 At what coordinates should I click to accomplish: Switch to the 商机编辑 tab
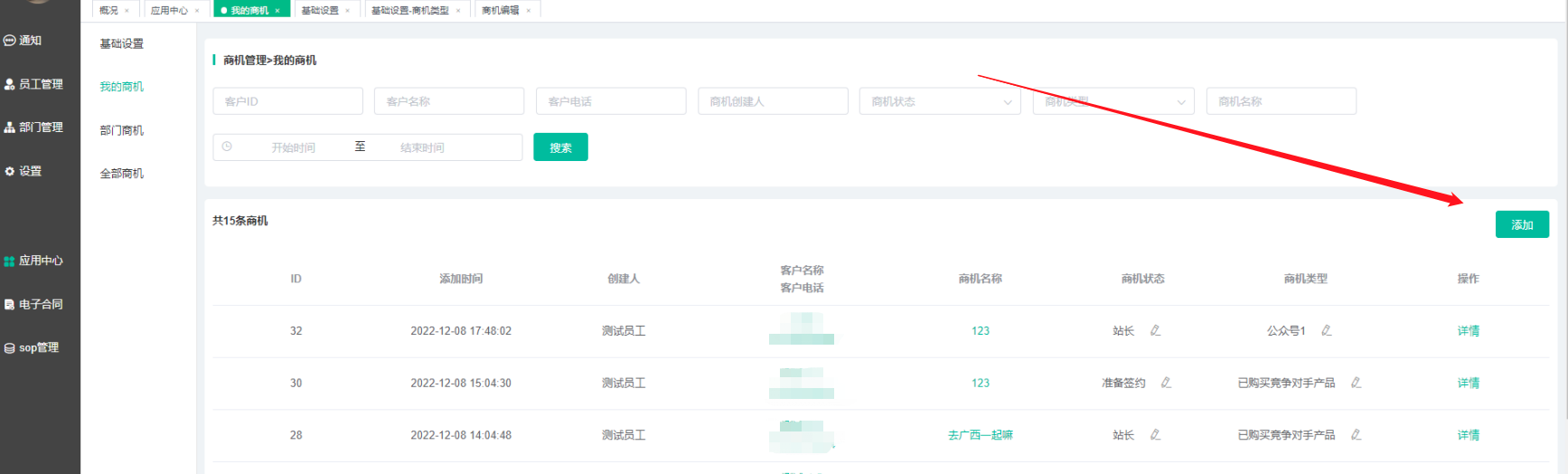[501, 11]
